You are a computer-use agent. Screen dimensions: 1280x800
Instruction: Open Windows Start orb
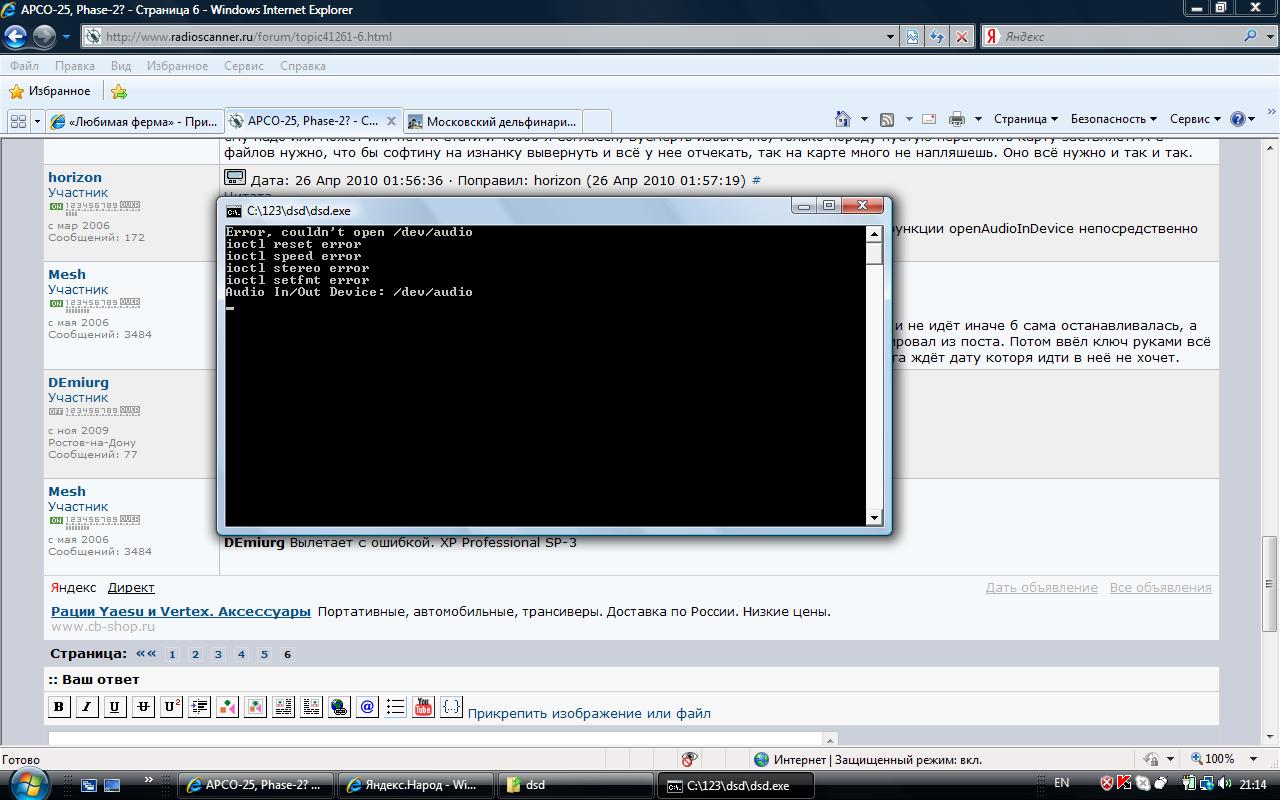(27, 783)
